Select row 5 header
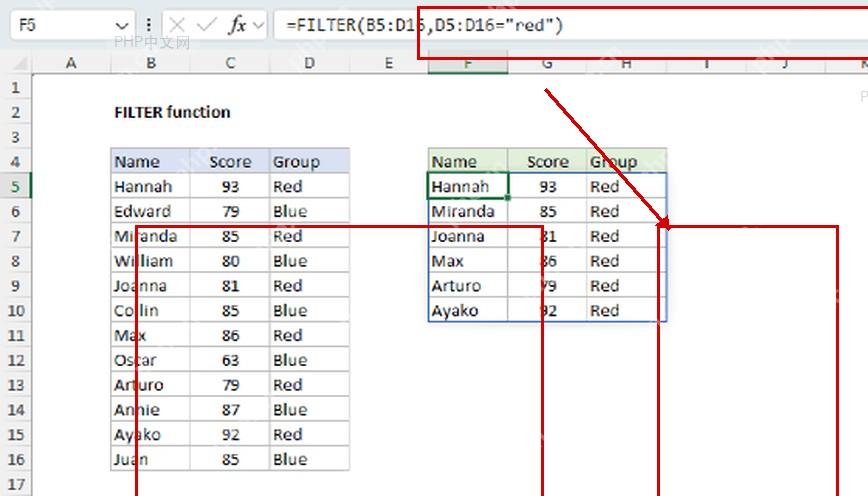 (x=16, y=187)
